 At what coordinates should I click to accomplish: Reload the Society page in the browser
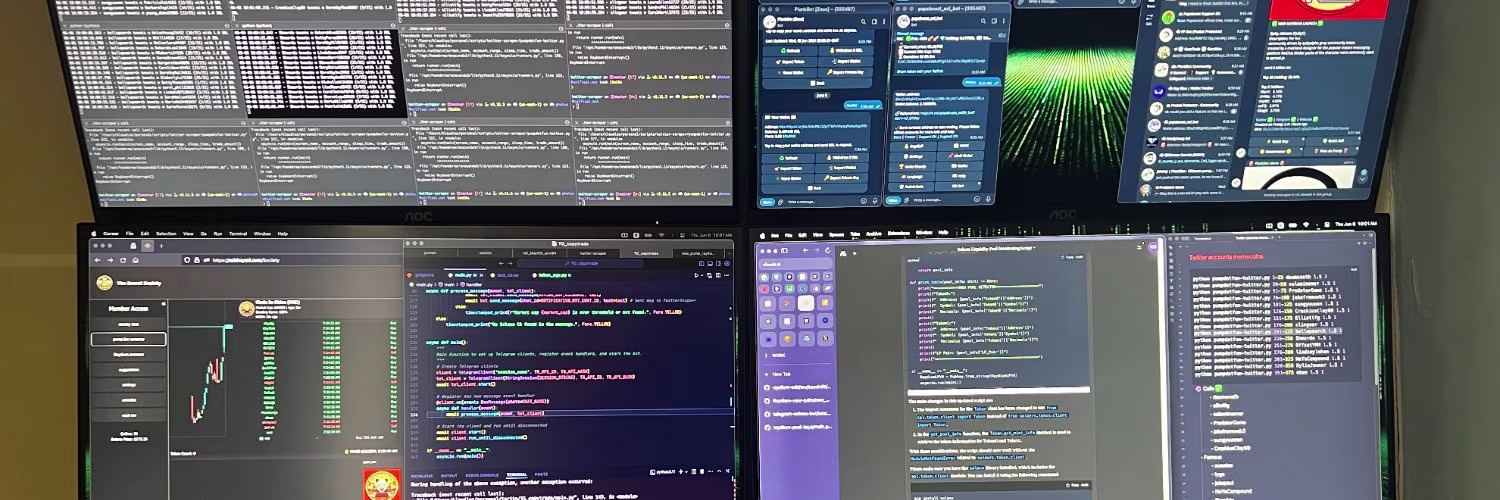tap(123, 260)
